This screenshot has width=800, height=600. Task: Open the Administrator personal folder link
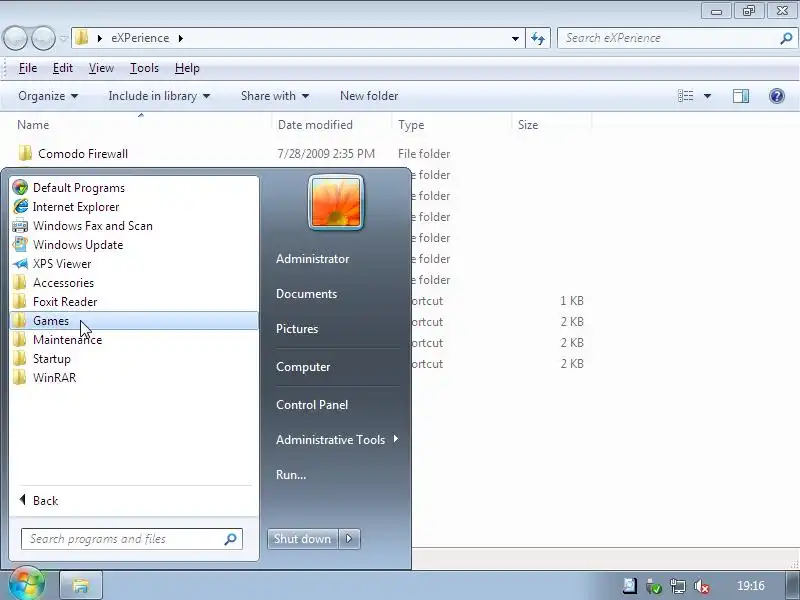point(313,259)
